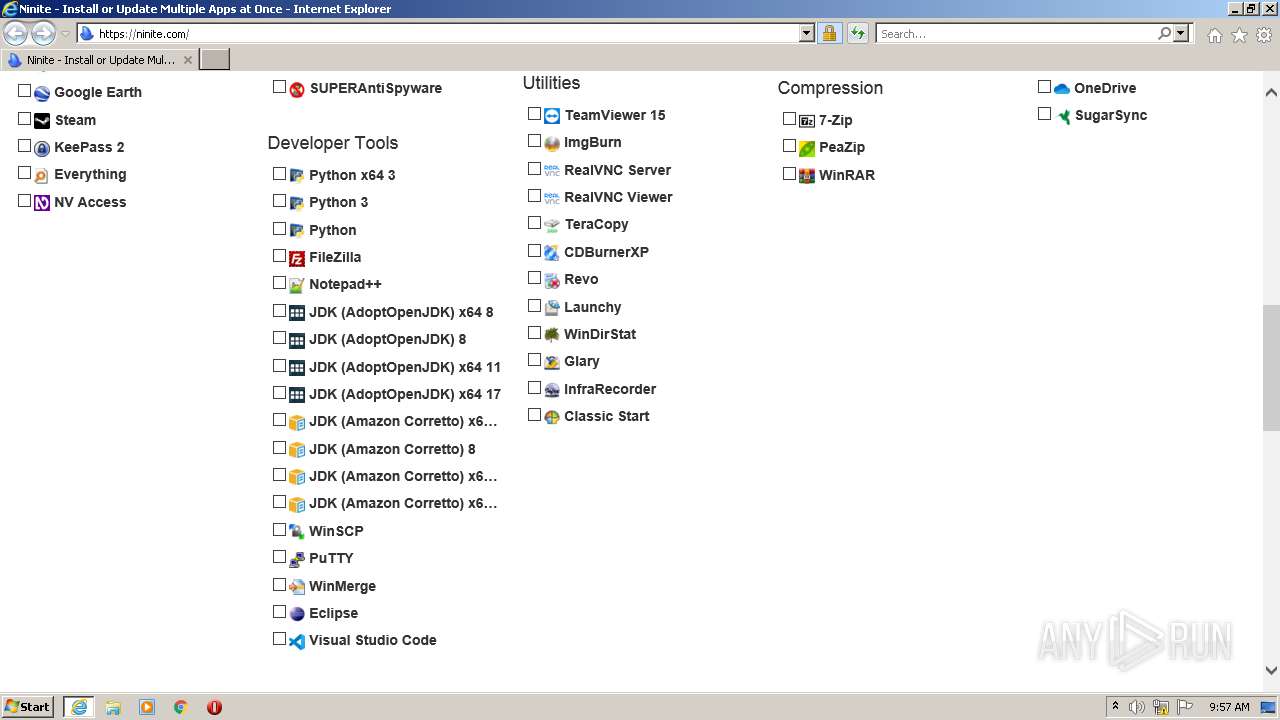This screenshot has height=720, width=1280.
Task: Click the SUPERAntiSpyware icon
Action: click(297, 89)
